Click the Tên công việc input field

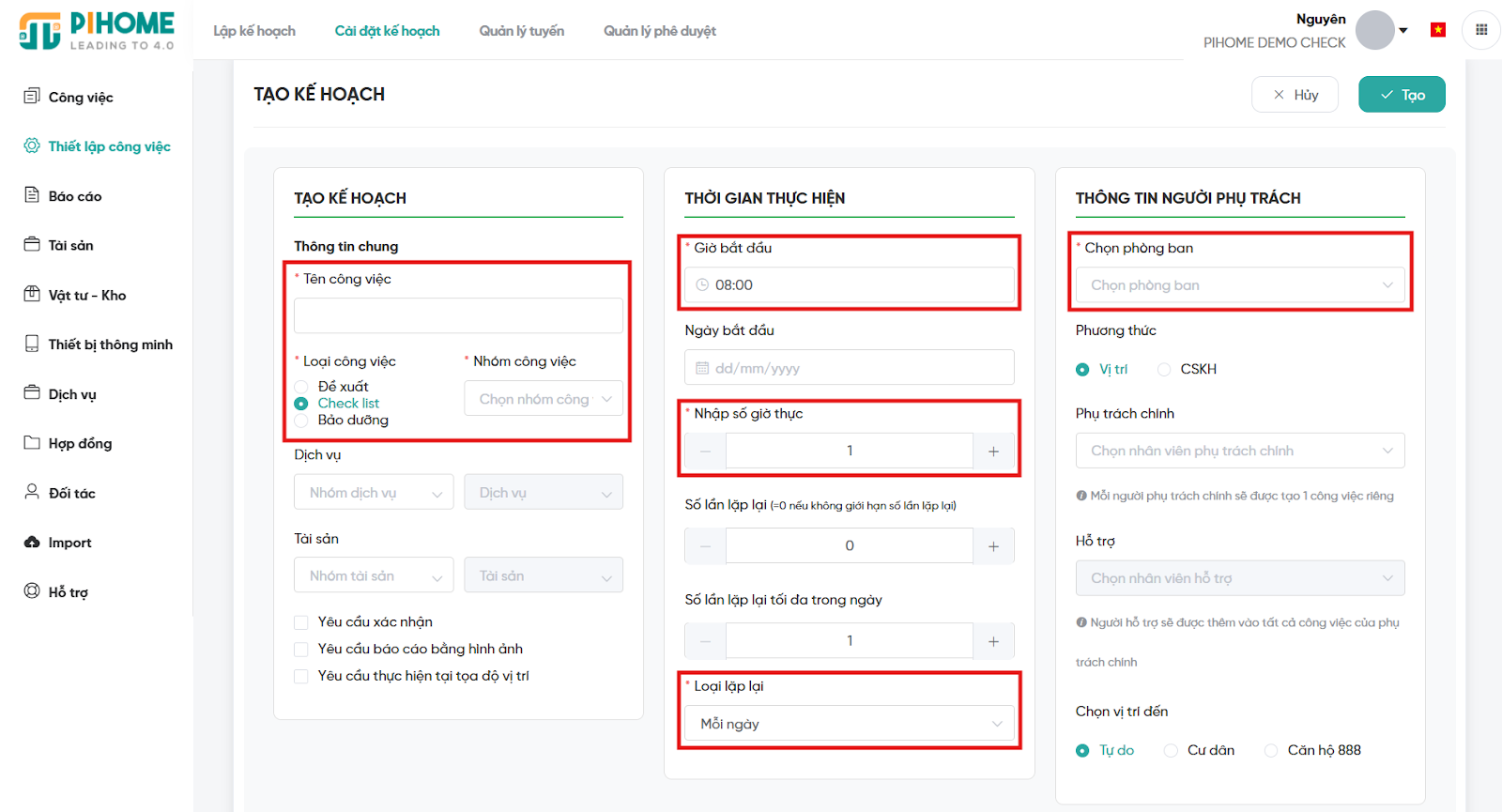(x=458, y=316)
